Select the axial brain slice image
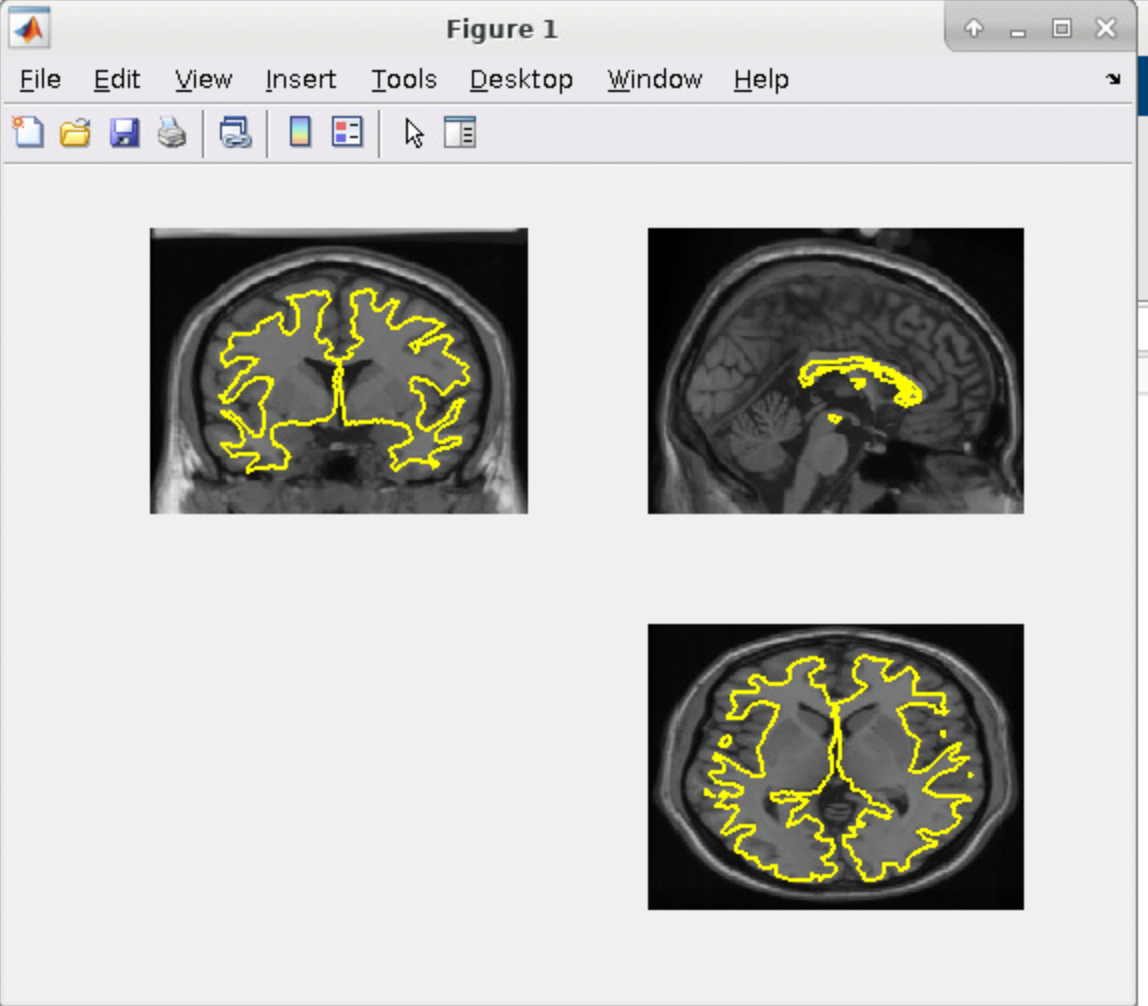 tap(836, 767)
